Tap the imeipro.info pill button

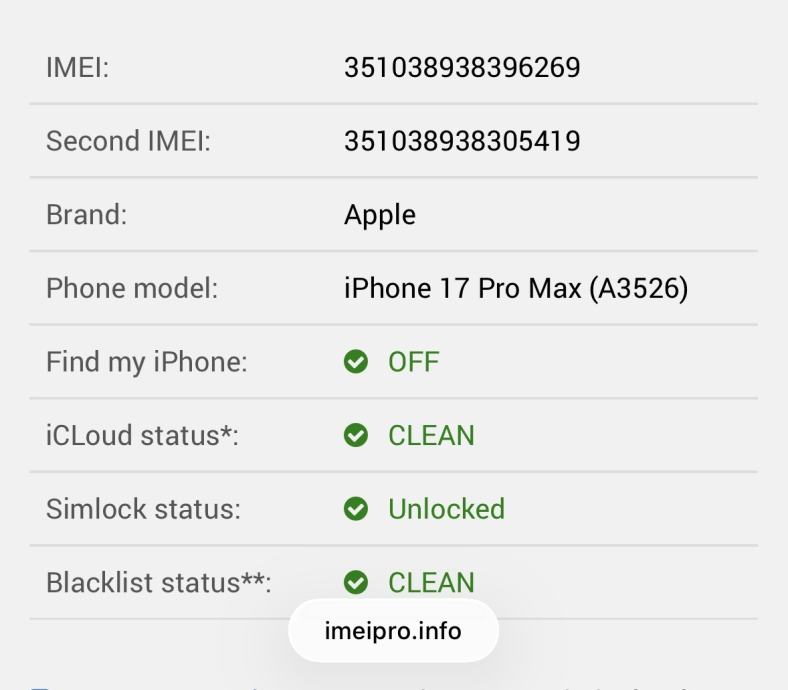click(393, 631)
